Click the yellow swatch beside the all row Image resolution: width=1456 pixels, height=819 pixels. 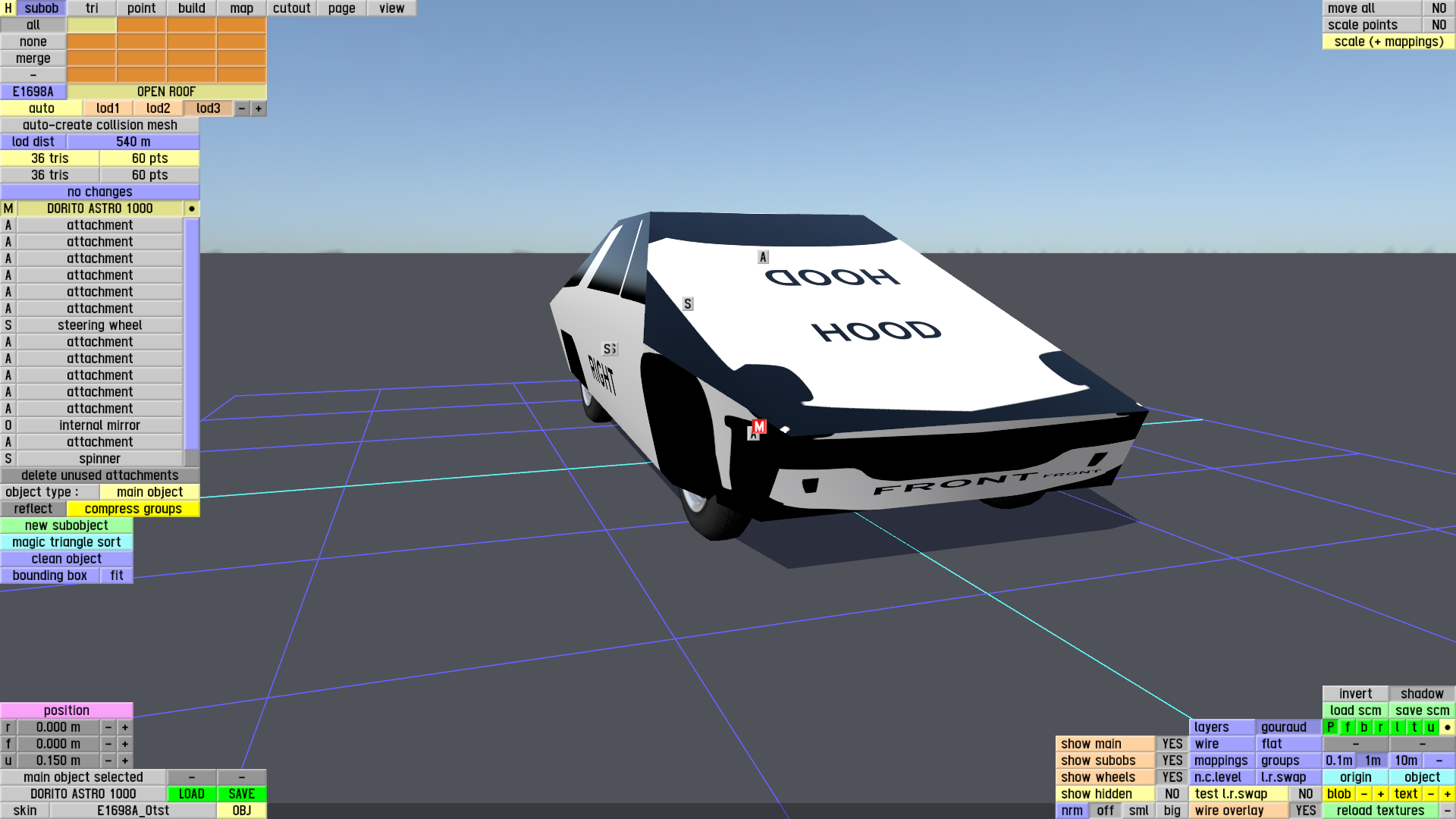point(92,25)
